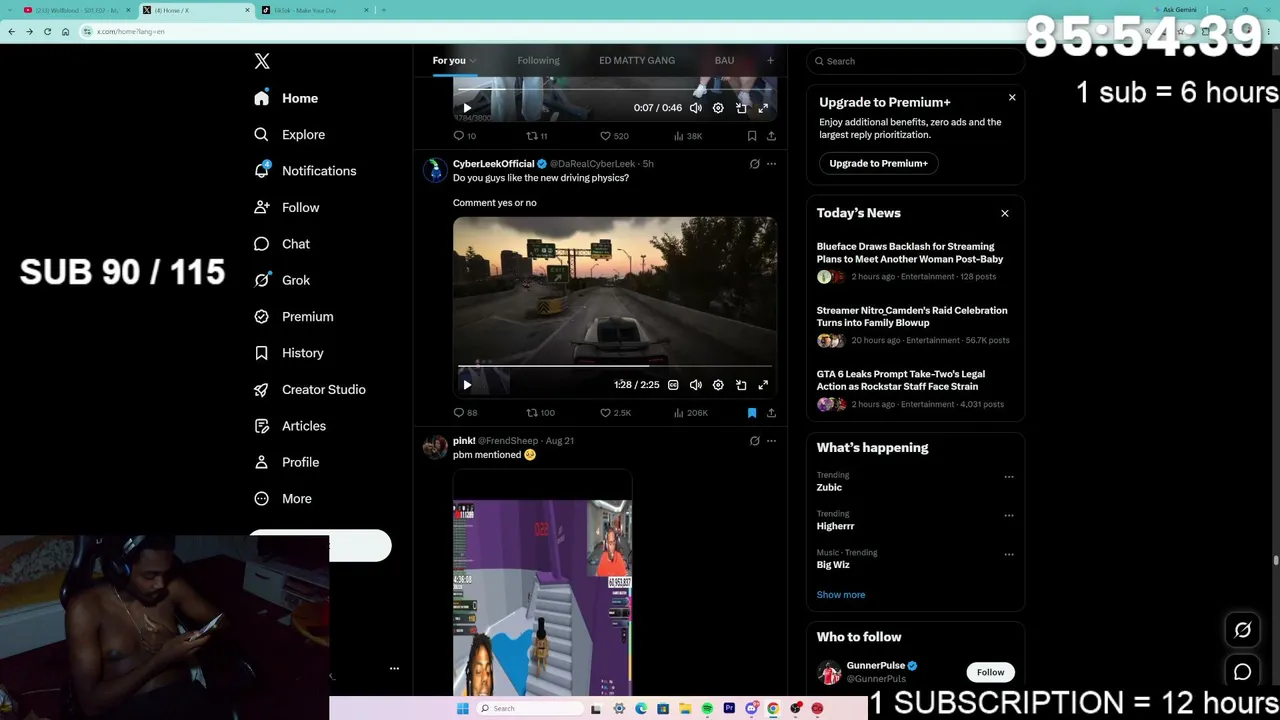Enter fullscreen on the 0:46 video
The height and width of the screenshot is (720, 1280).
click(763, 108)
